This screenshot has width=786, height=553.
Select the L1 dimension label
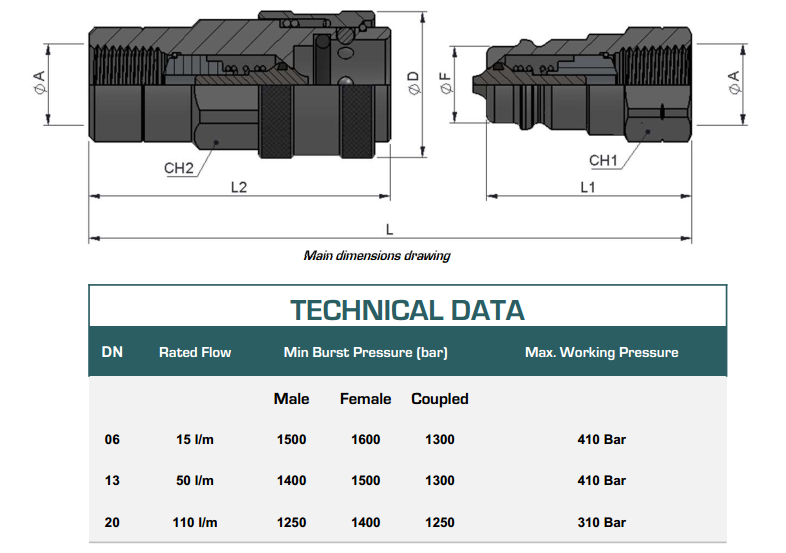[588, 187]
